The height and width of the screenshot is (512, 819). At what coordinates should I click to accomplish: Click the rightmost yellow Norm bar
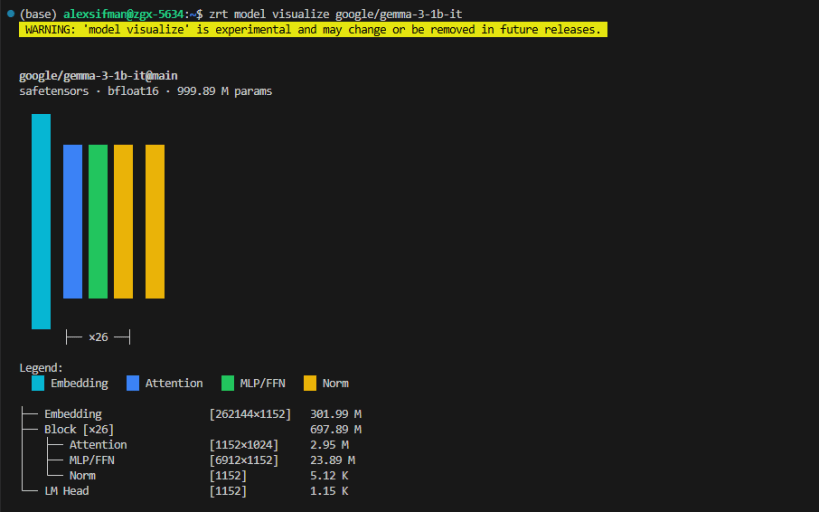click(x=155, y=222)
